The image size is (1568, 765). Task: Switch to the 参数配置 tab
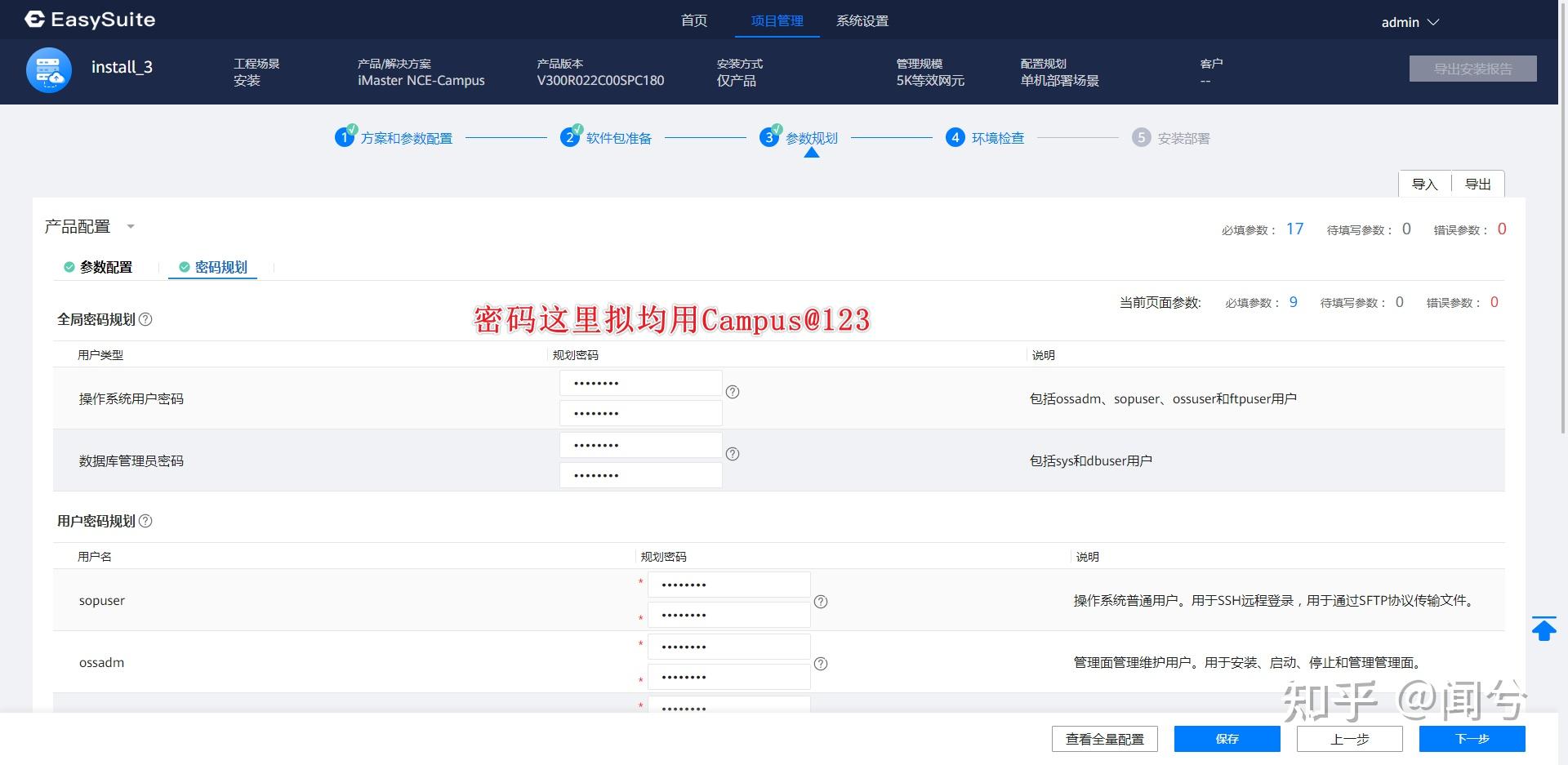105,267
